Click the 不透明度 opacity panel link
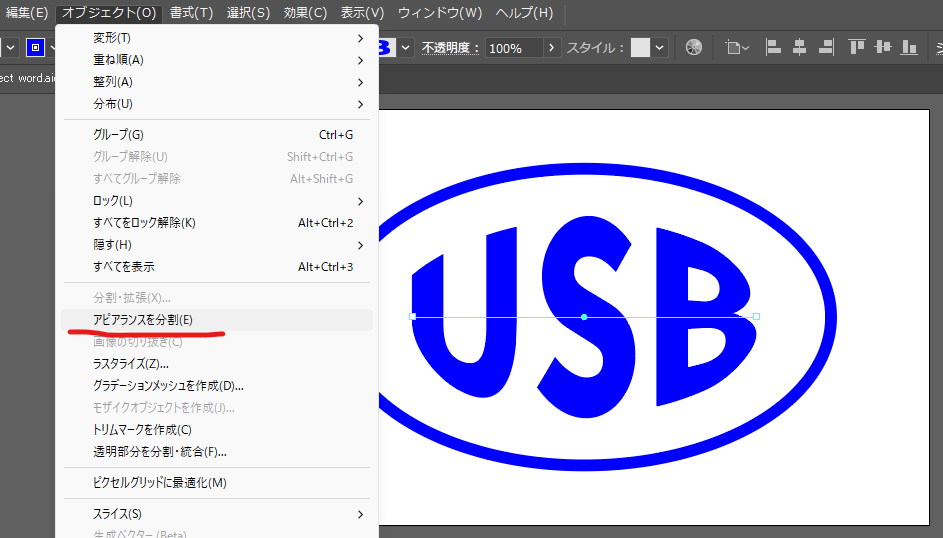Screen dimensions: 943x538 [449, 47]
